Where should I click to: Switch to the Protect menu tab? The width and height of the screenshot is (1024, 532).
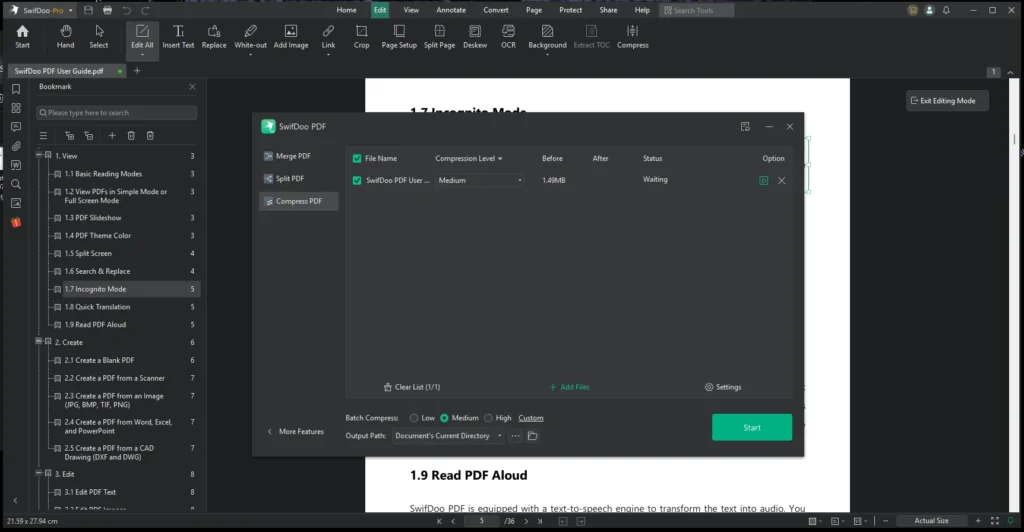click(x=570, y=10)
